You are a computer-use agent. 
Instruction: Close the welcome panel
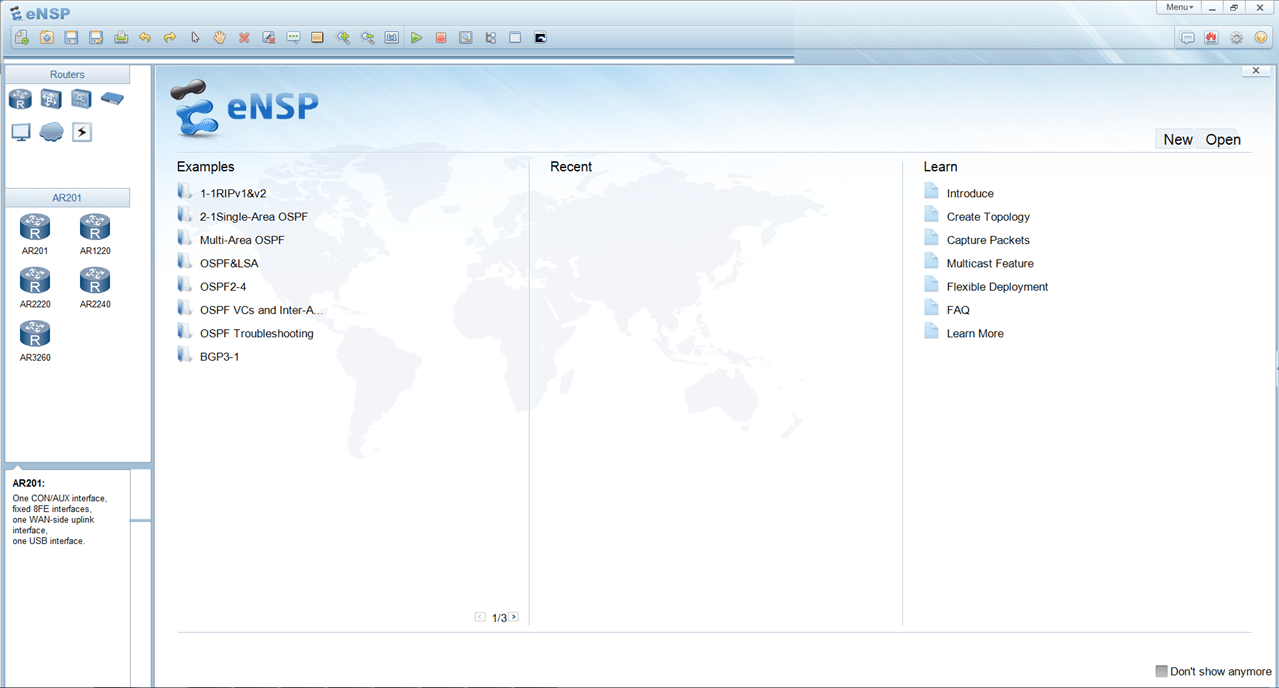point(1256,71)
